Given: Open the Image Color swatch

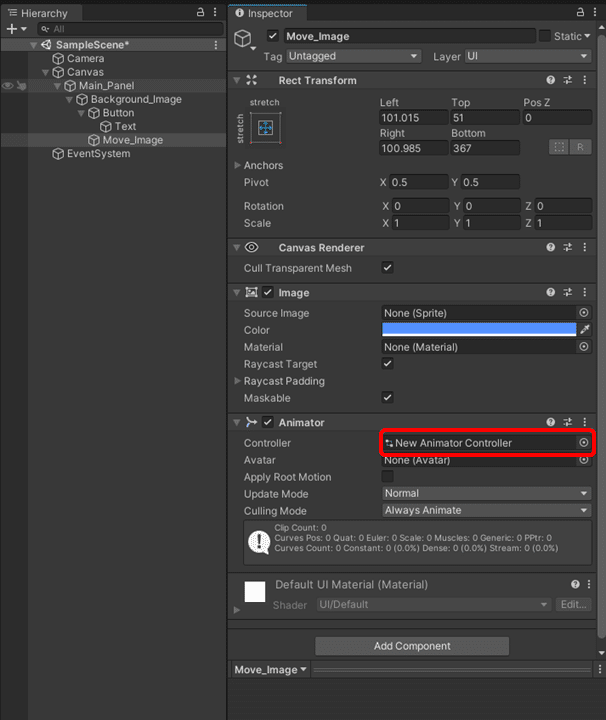Looking at the screenshot, I should click(479, 330).
